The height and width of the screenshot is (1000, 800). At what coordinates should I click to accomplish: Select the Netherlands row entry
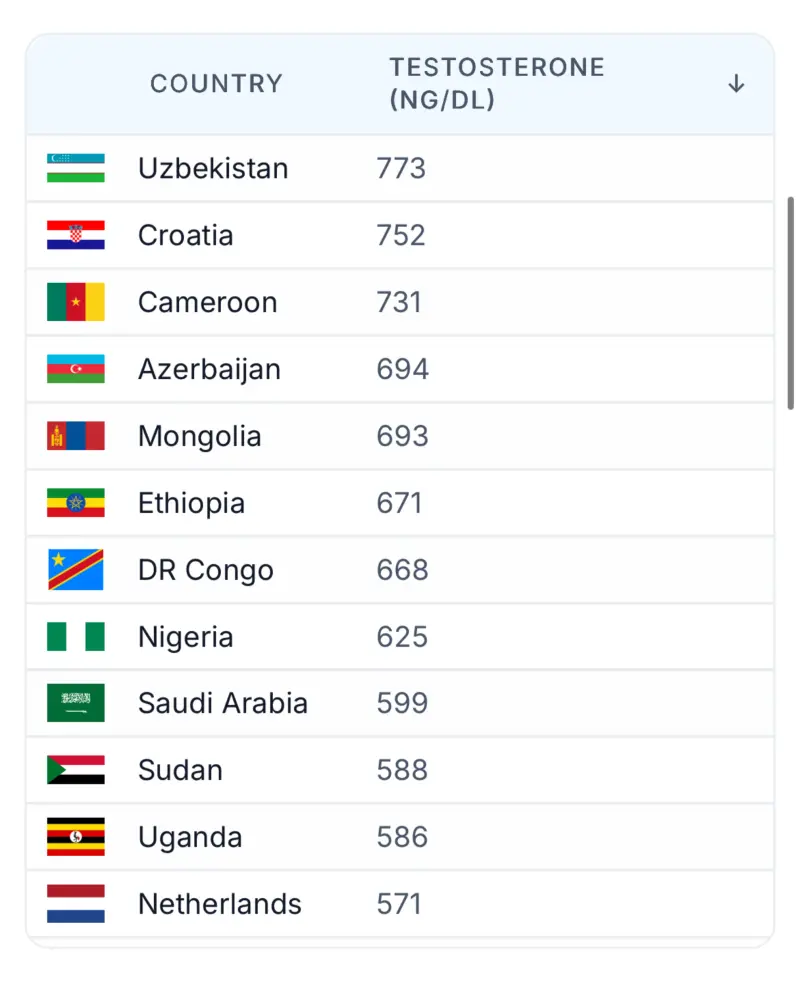coord(400,904)
